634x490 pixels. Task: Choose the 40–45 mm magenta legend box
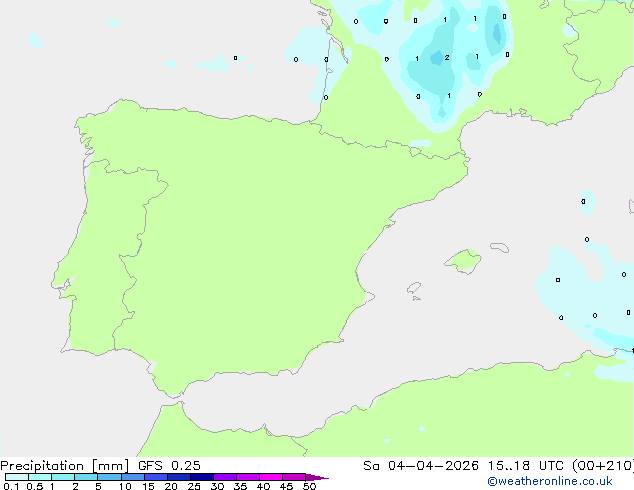[x=271, y=477]
